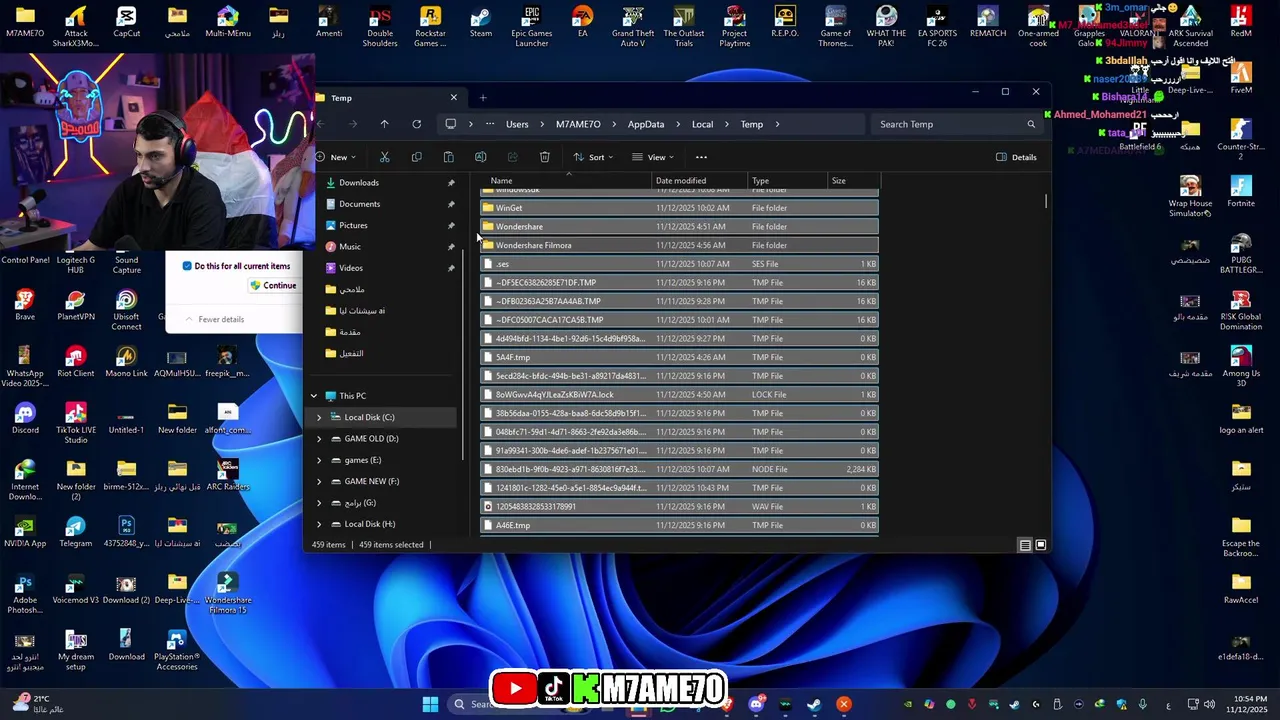Screen dimensions: 1280x720
Task: Sort by Date modified column header
Action: click(x=699, y=181)
